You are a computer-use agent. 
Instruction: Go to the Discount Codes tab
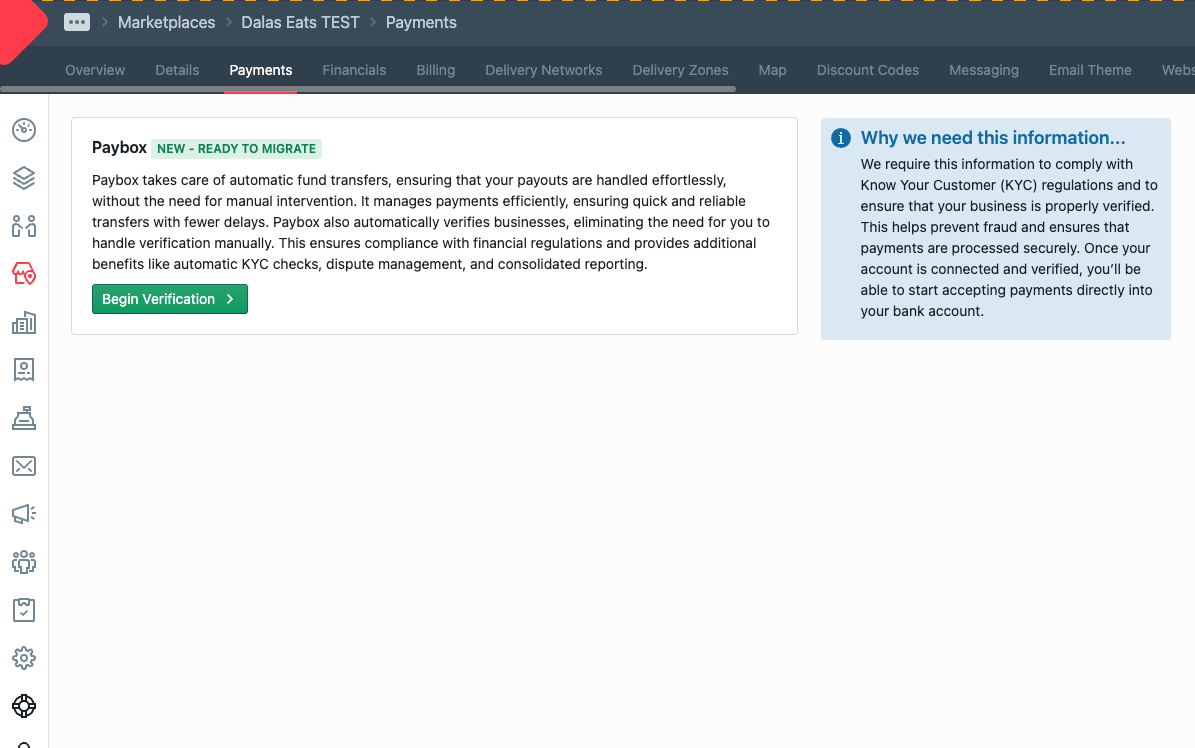click(867, 70)
